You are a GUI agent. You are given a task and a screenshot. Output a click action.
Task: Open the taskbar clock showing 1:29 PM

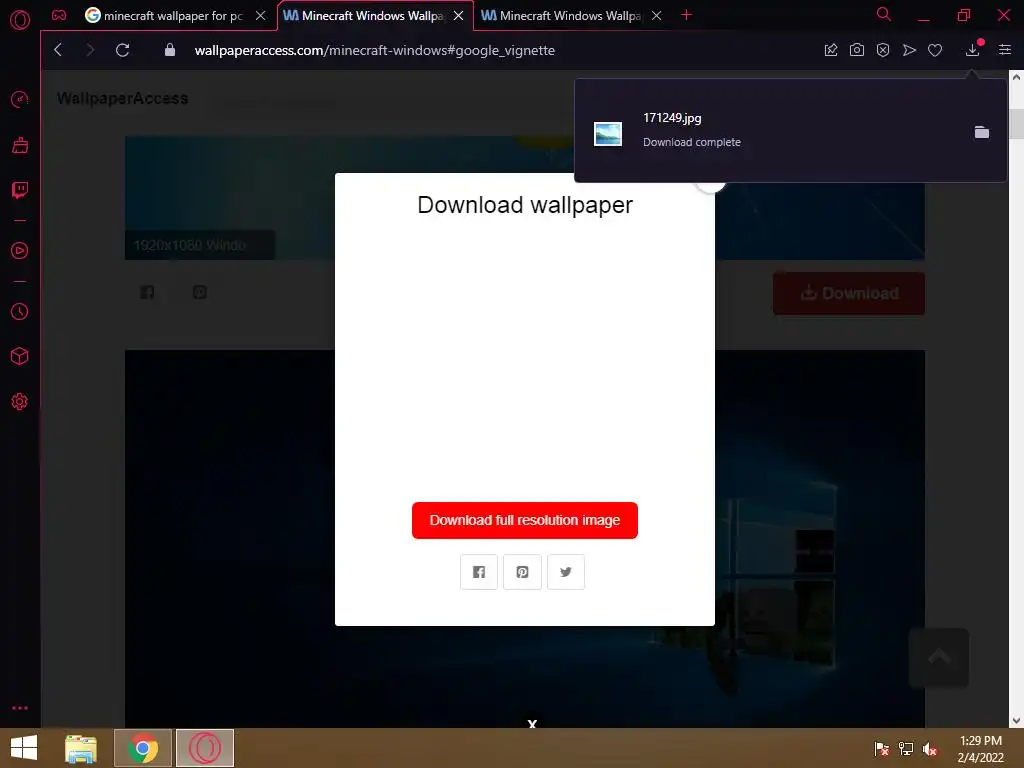point(980,749)
